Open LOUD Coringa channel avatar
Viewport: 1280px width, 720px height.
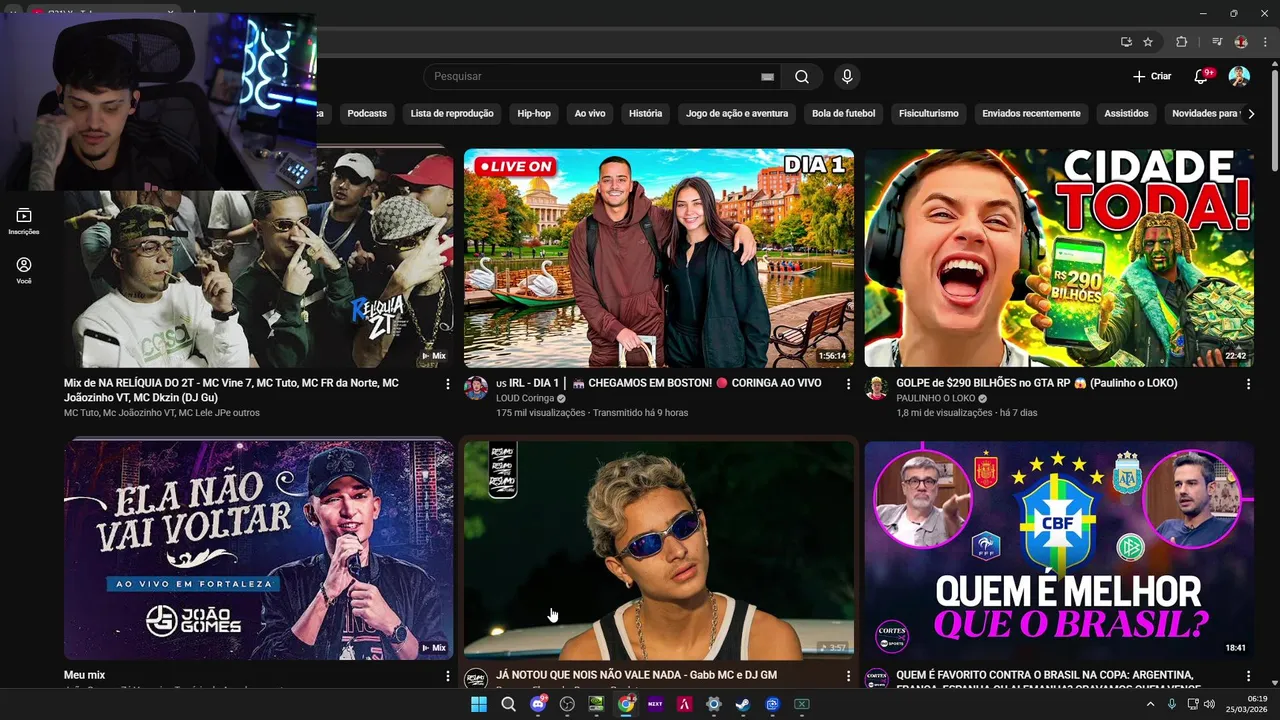click(476, 388)
